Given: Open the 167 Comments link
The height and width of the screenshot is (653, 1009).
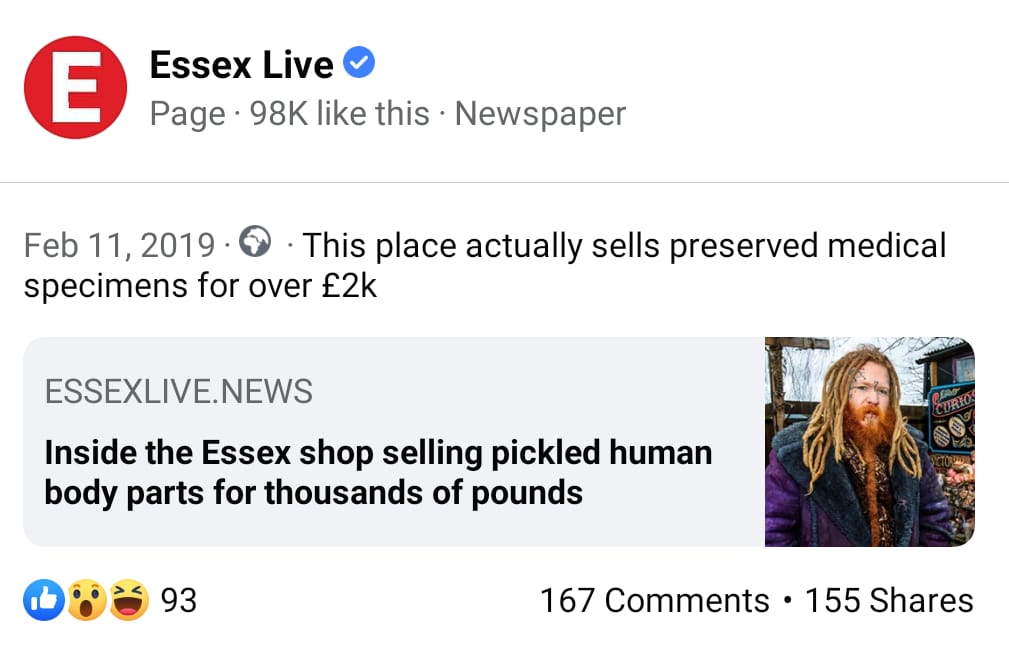Looking at the screenshot, I should 654,601.
